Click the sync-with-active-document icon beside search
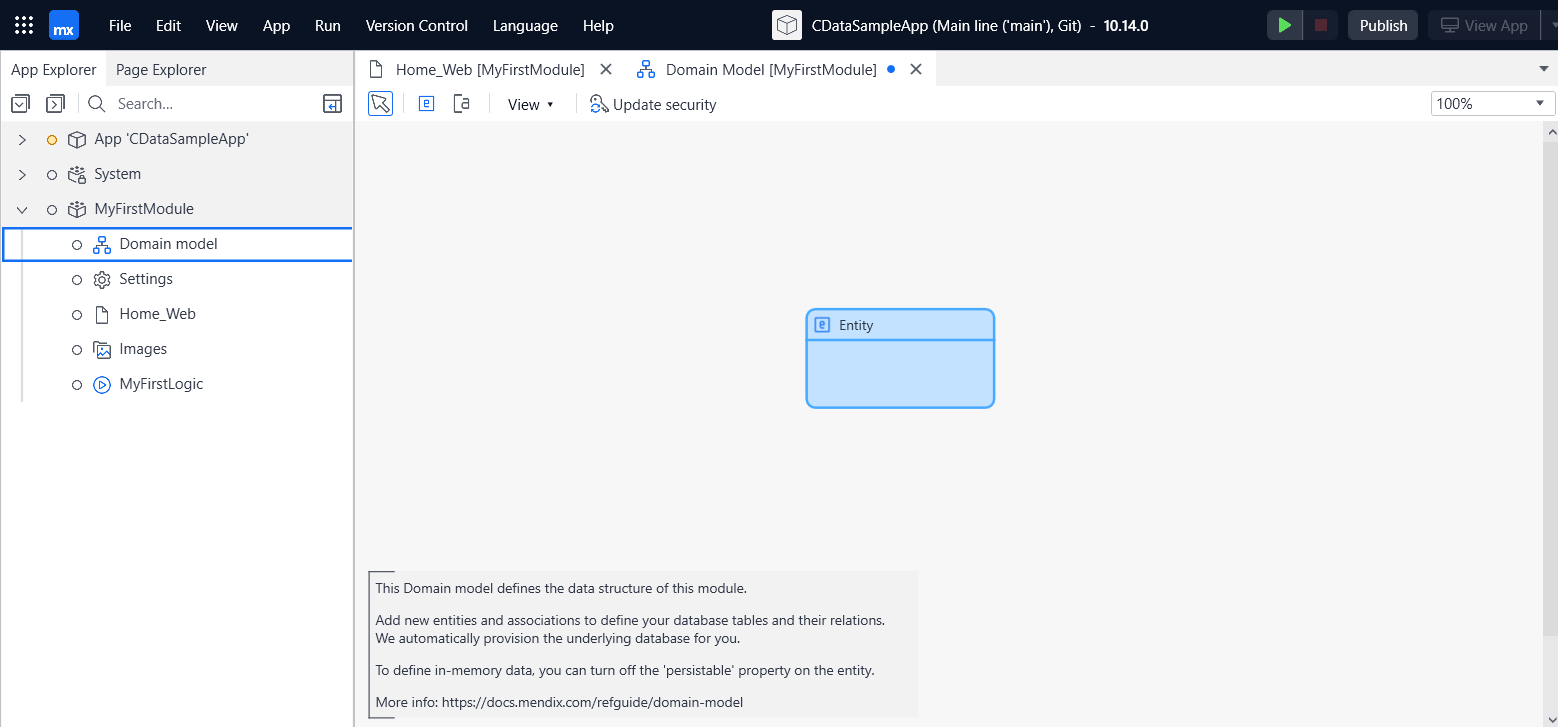This screenshot has height=727, width=1558. [332, 104]
